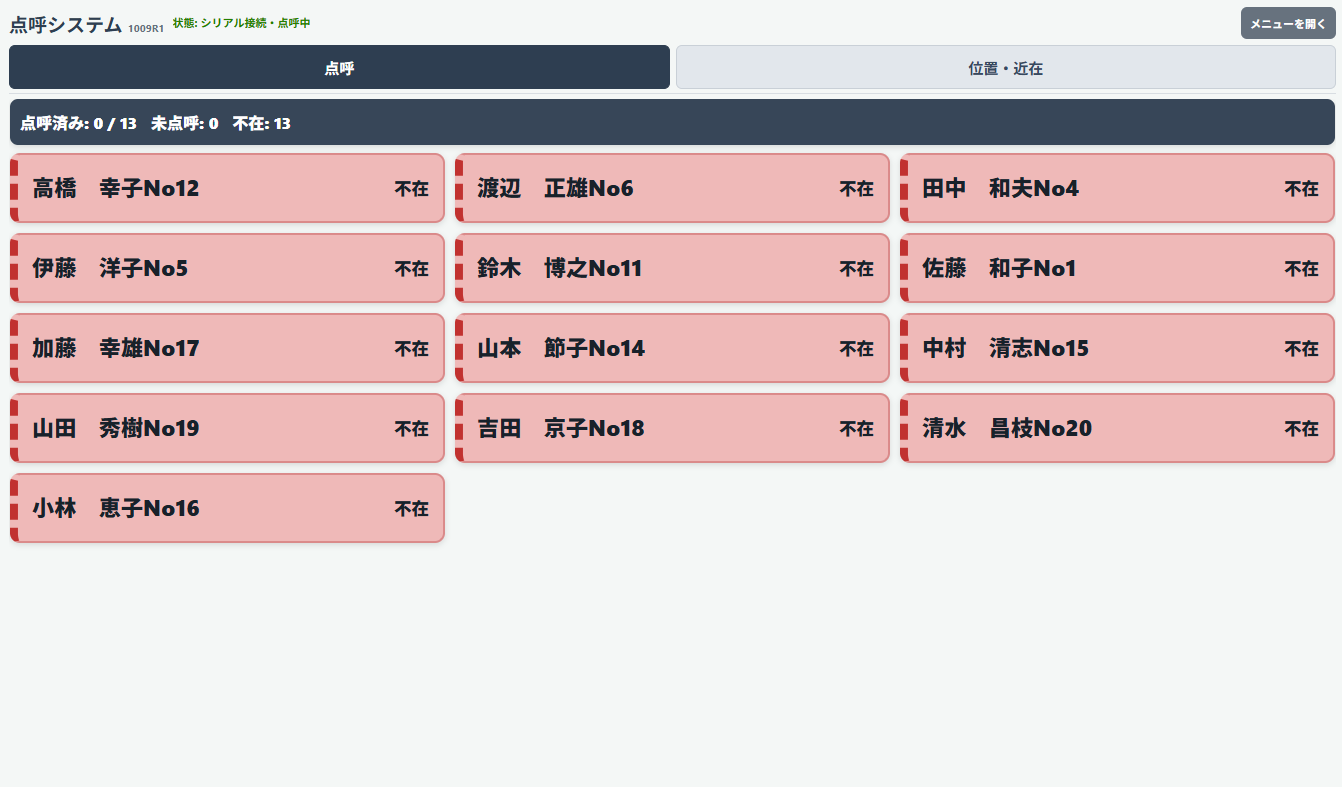The image size is (1342, 787).
Task: Select the 点呼 tab
Action: click(x=339, y=68)
